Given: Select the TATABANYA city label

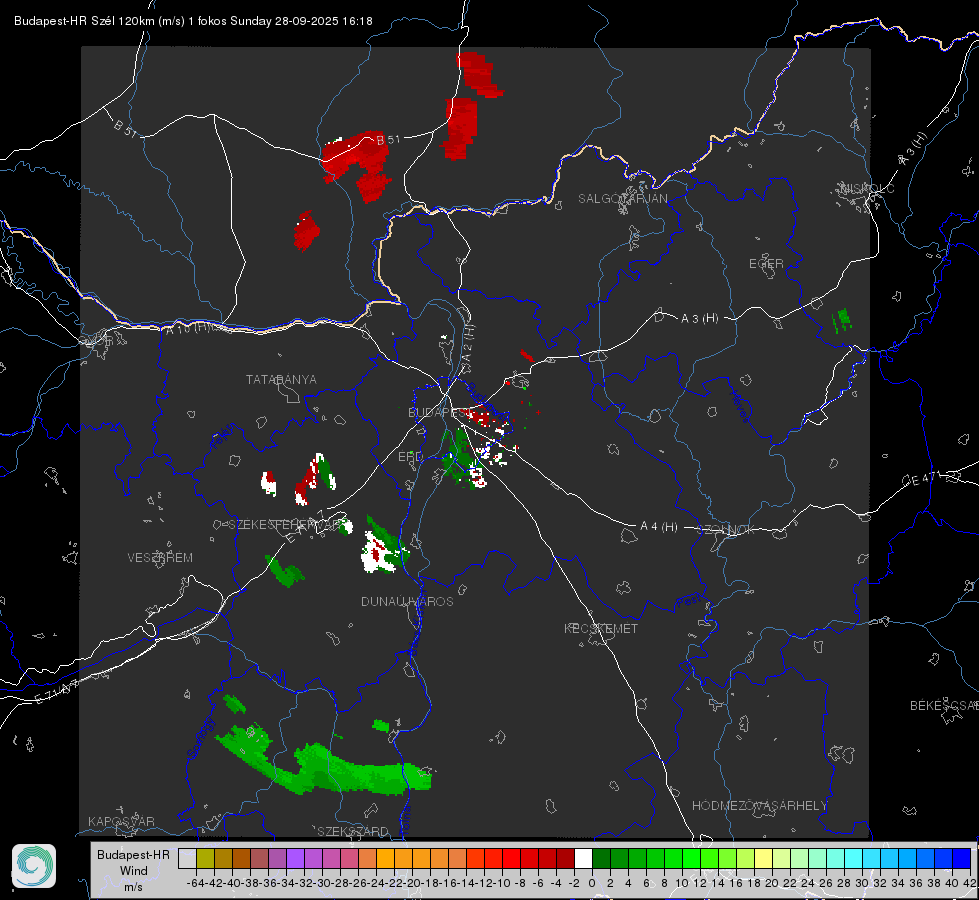Looking at the screenshot, I should [281, 380].
